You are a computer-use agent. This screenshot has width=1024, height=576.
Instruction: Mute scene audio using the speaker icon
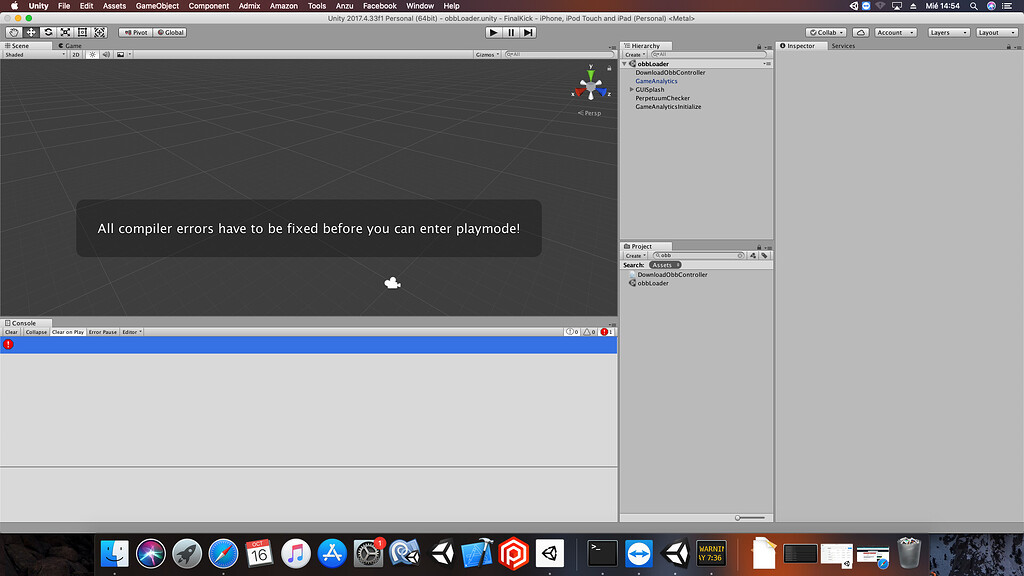(105, 54)
